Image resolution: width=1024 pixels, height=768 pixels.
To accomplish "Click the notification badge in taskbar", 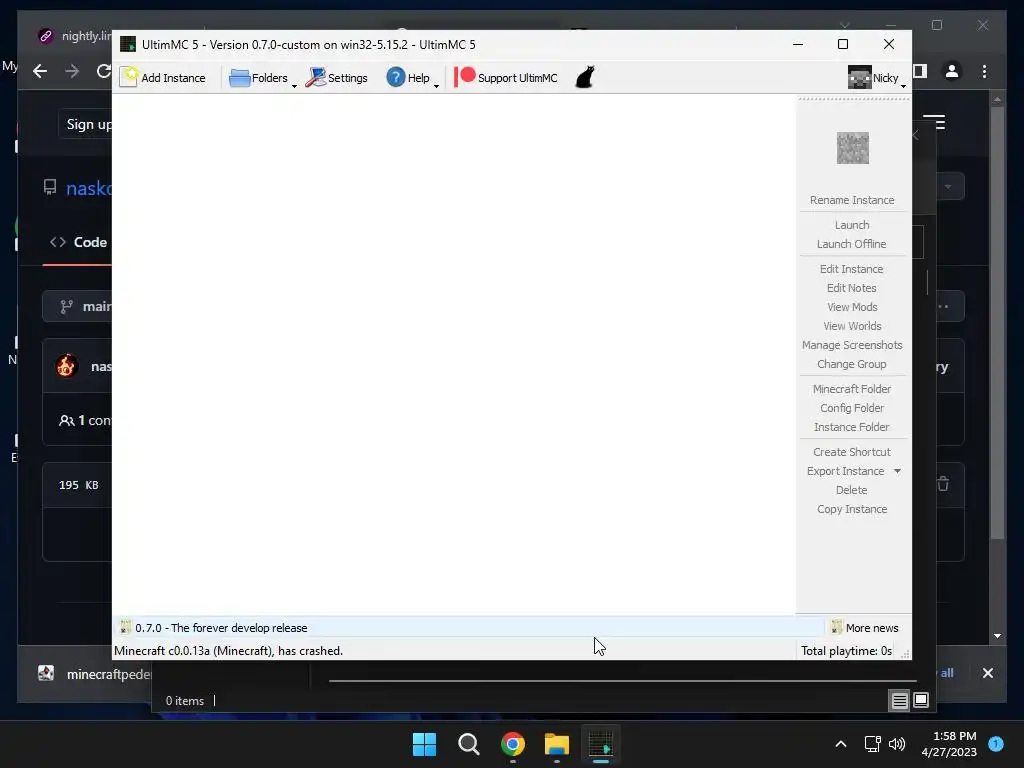I will [x=996, y=744].
